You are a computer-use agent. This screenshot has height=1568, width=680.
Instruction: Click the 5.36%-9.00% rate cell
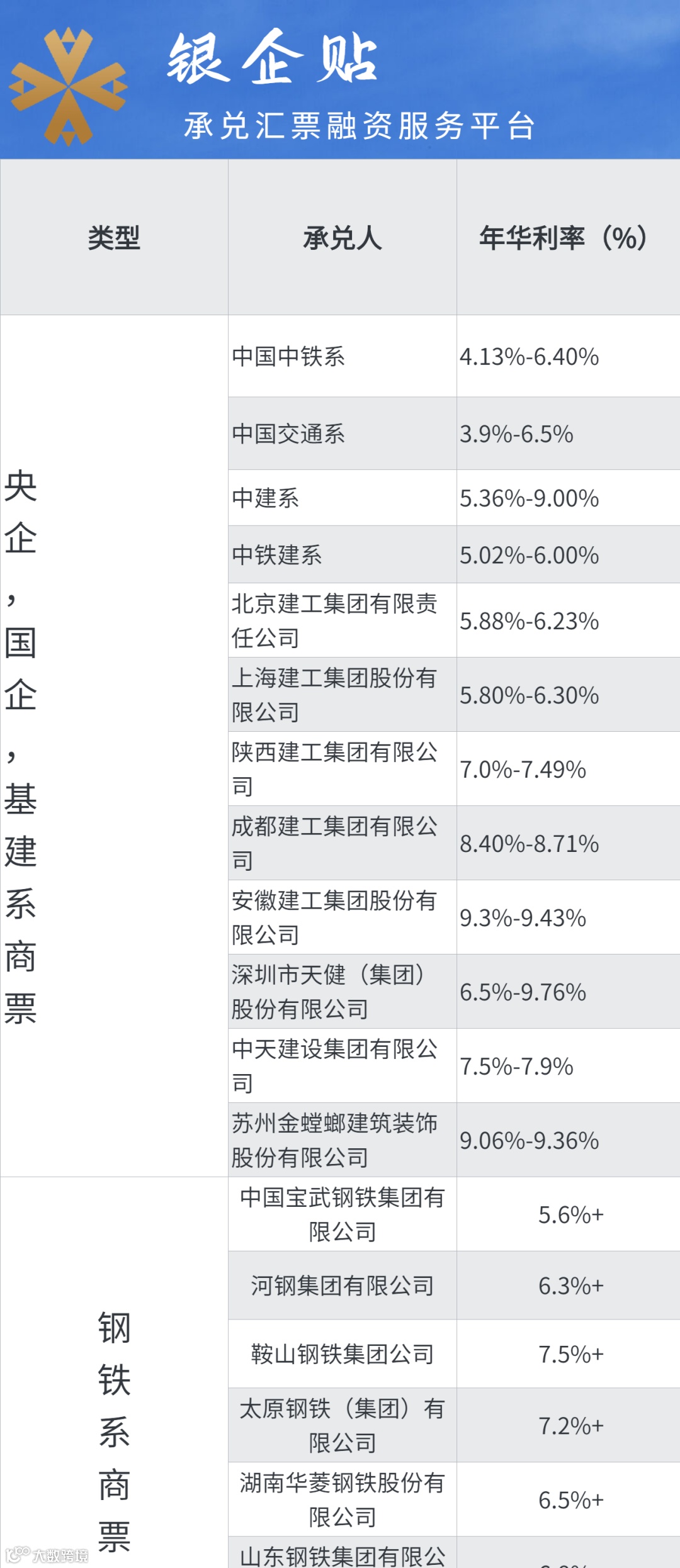coord(529,498)
